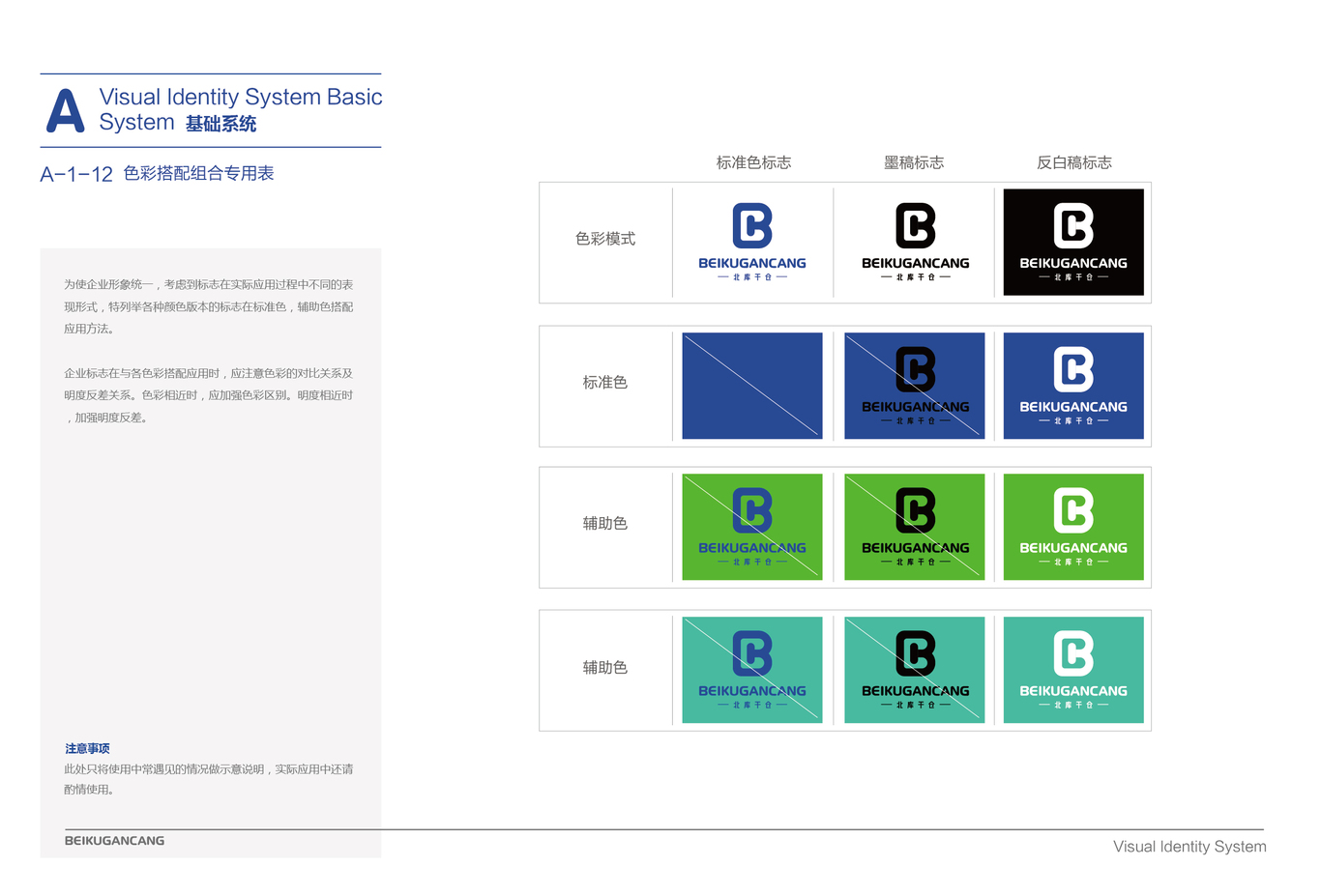Click the Visual Identity System Basic System title

(240, 109)
